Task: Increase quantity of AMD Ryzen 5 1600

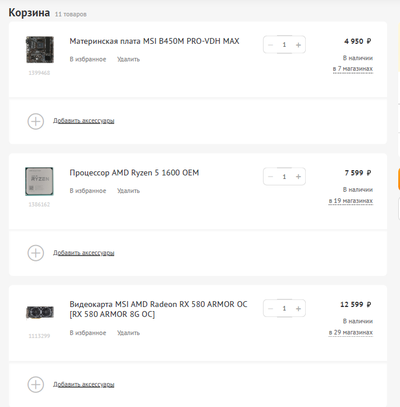Action: 298,176
